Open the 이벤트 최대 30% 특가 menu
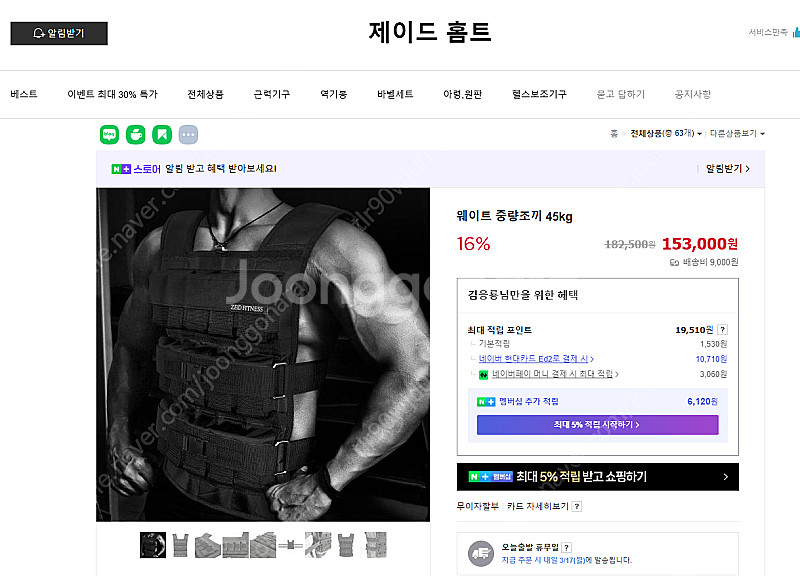 coord(112,94)
